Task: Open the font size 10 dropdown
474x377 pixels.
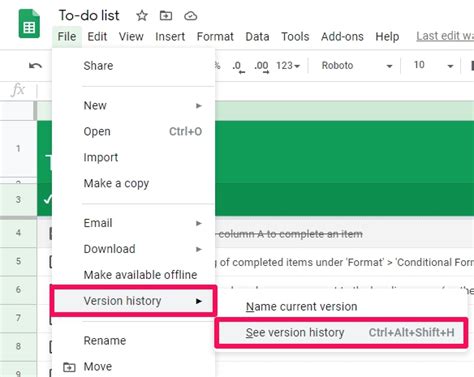Action: pyautogui.click(x=433, y=65)
